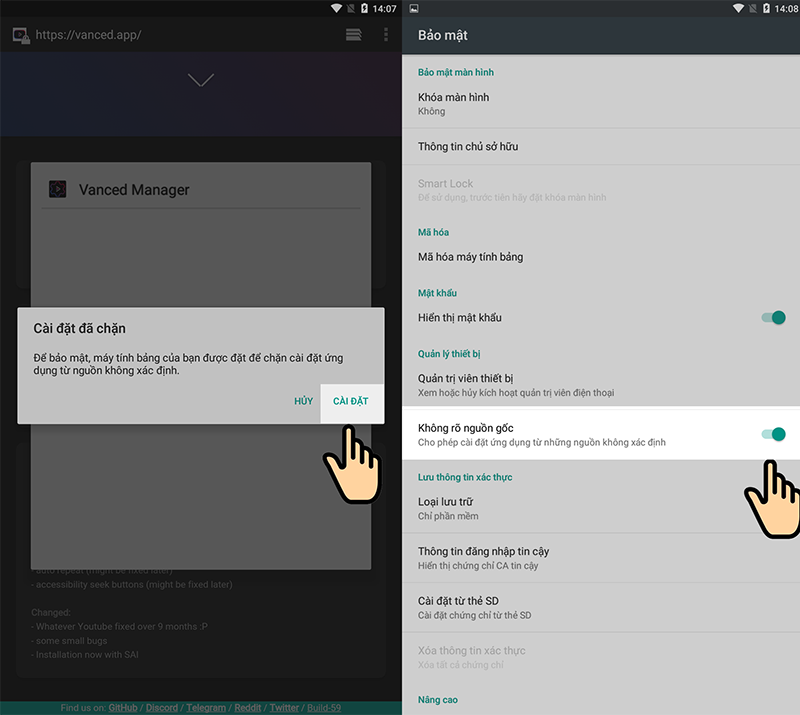Toggle the Không rõ nguồn gốc switch
Screen dimensions: 800x715
(x=773, y=434)
